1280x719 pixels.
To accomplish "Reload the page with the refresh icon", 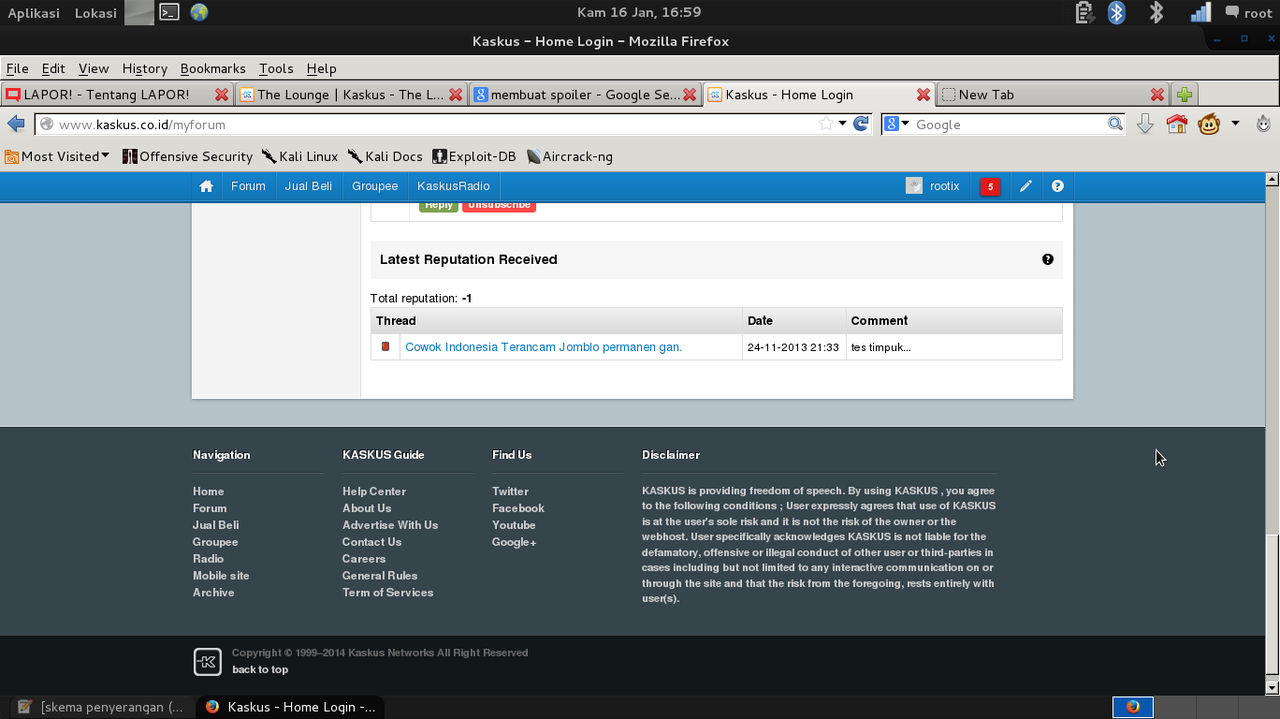I will [x=860, y=124].
